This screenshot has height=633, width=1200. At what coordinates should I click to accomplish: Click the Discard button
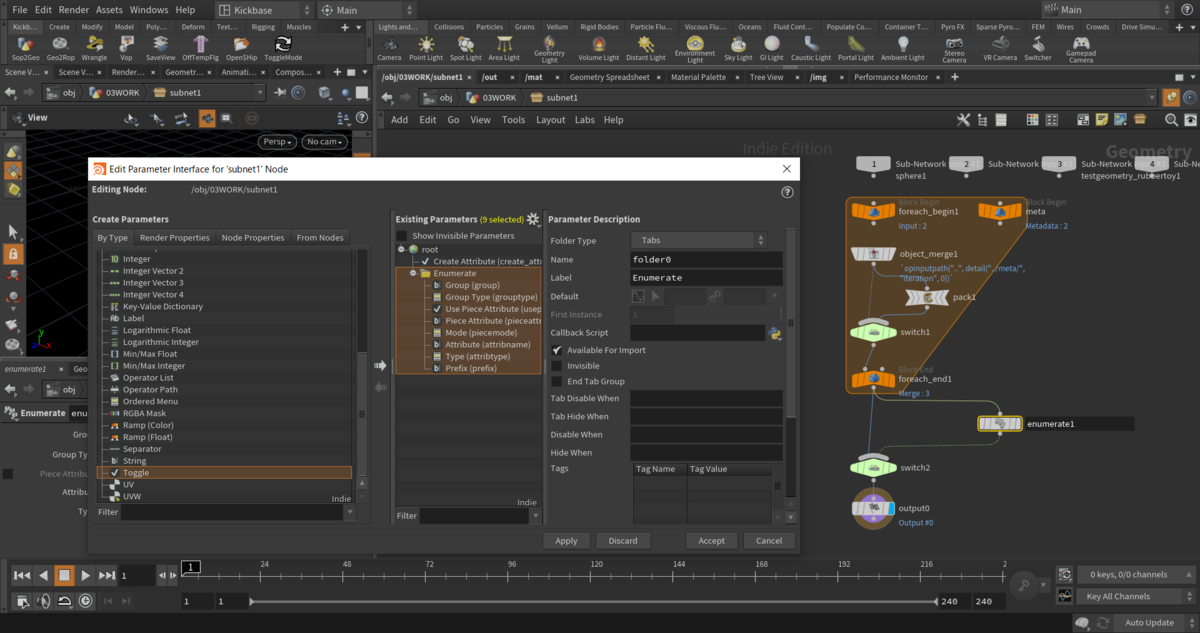click(623, 540)
